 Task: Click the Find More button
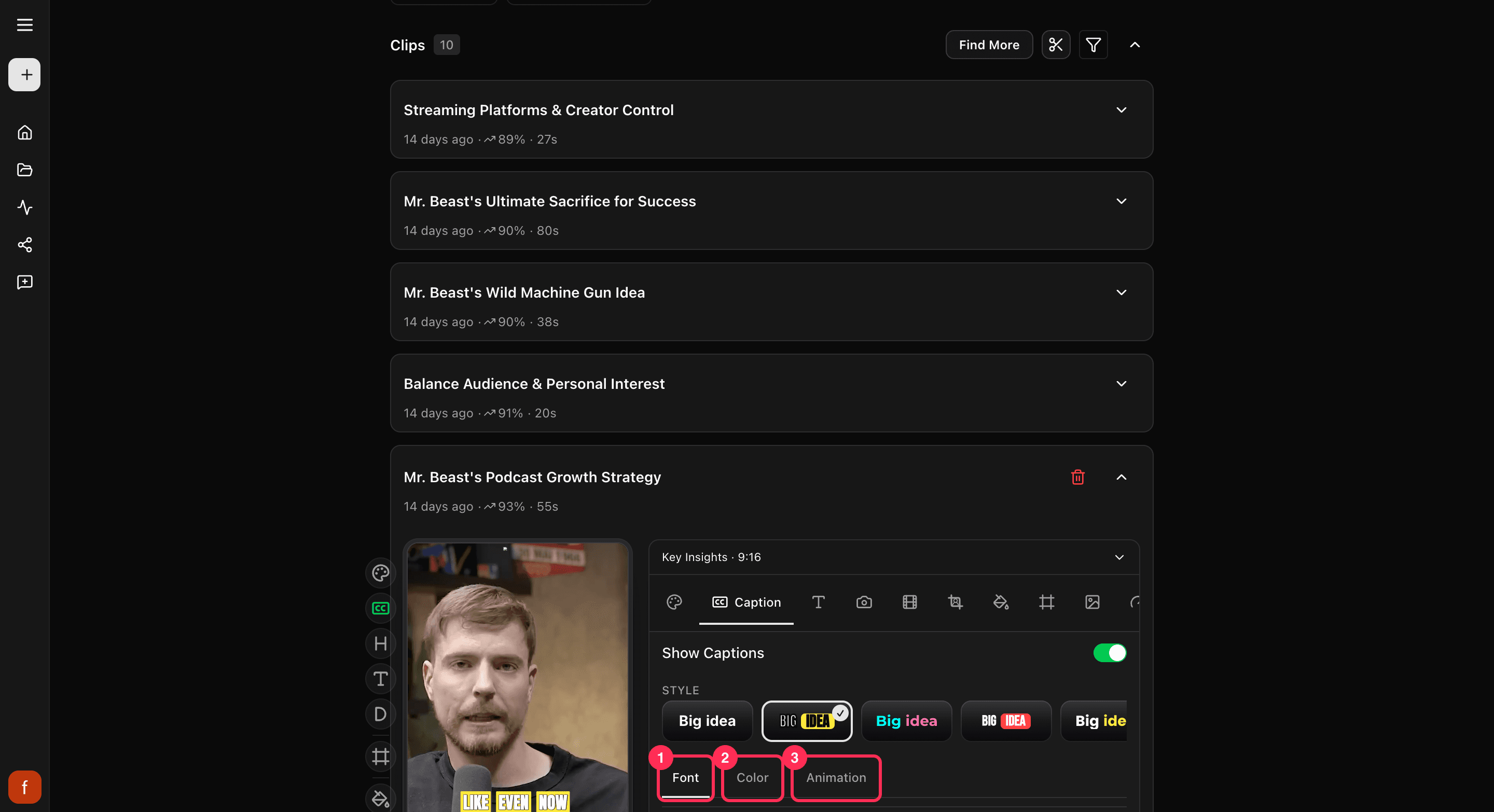(x=989, y=45)
